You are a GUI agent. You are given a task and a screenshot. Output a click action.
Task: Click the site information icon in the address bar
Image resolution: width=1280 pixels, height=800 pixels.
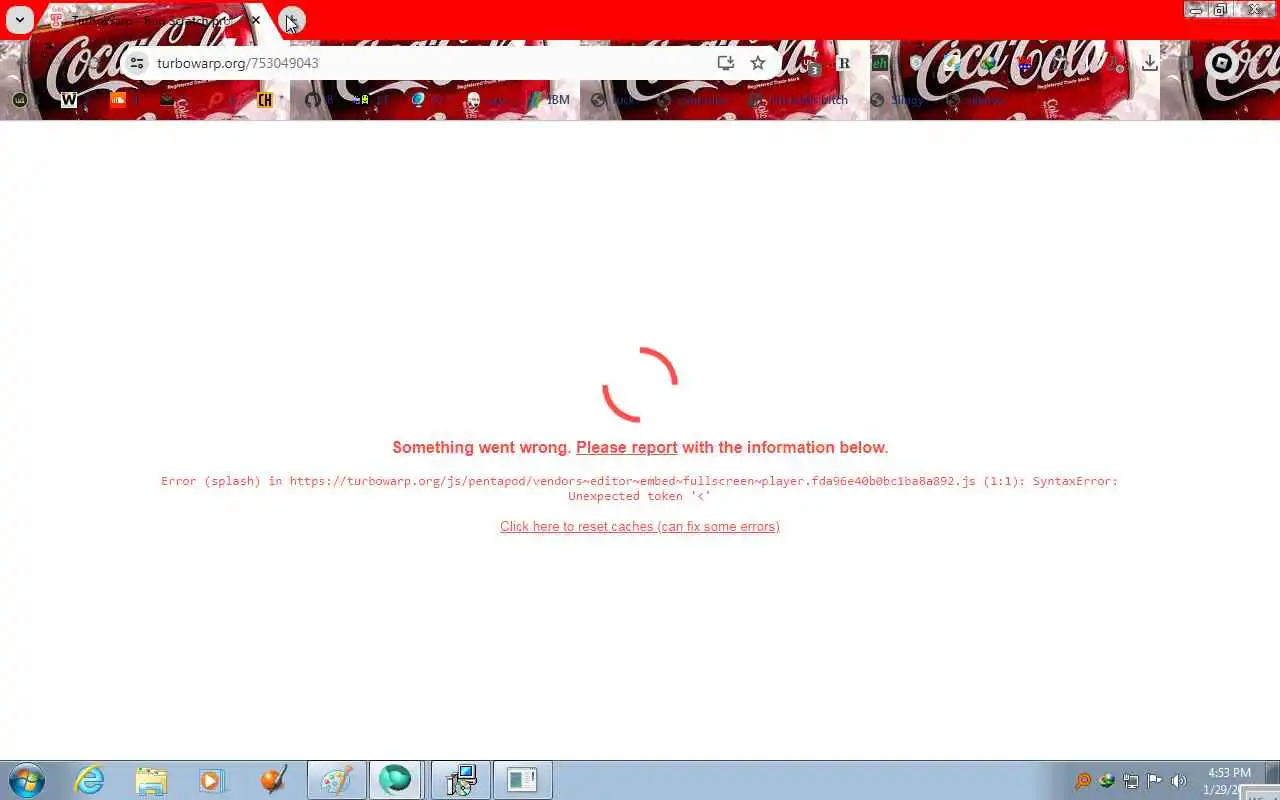click(x=138, y=63)
